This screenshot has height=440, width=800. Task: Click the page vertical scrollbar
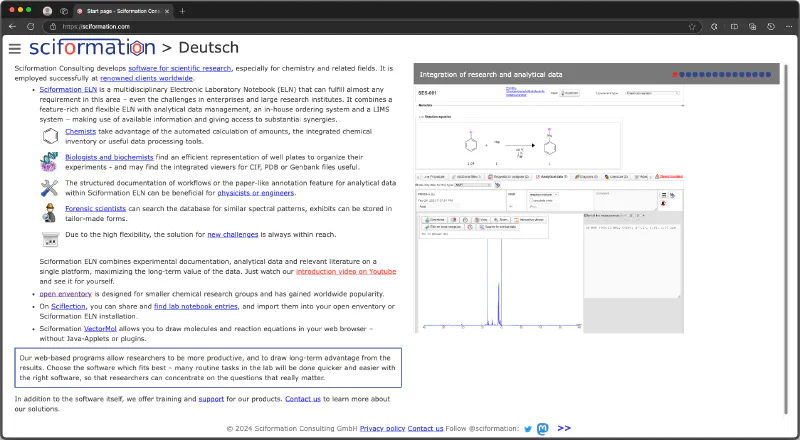click(x=785, y=238)
